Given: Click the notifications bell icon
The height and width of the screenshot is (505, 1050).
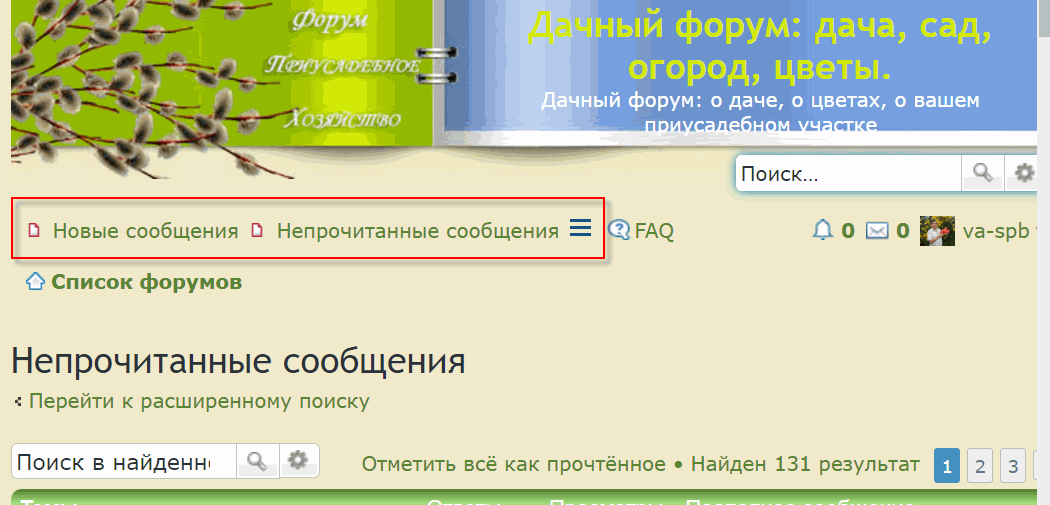Looking at the screenshot, I should [x=822, y=231].
